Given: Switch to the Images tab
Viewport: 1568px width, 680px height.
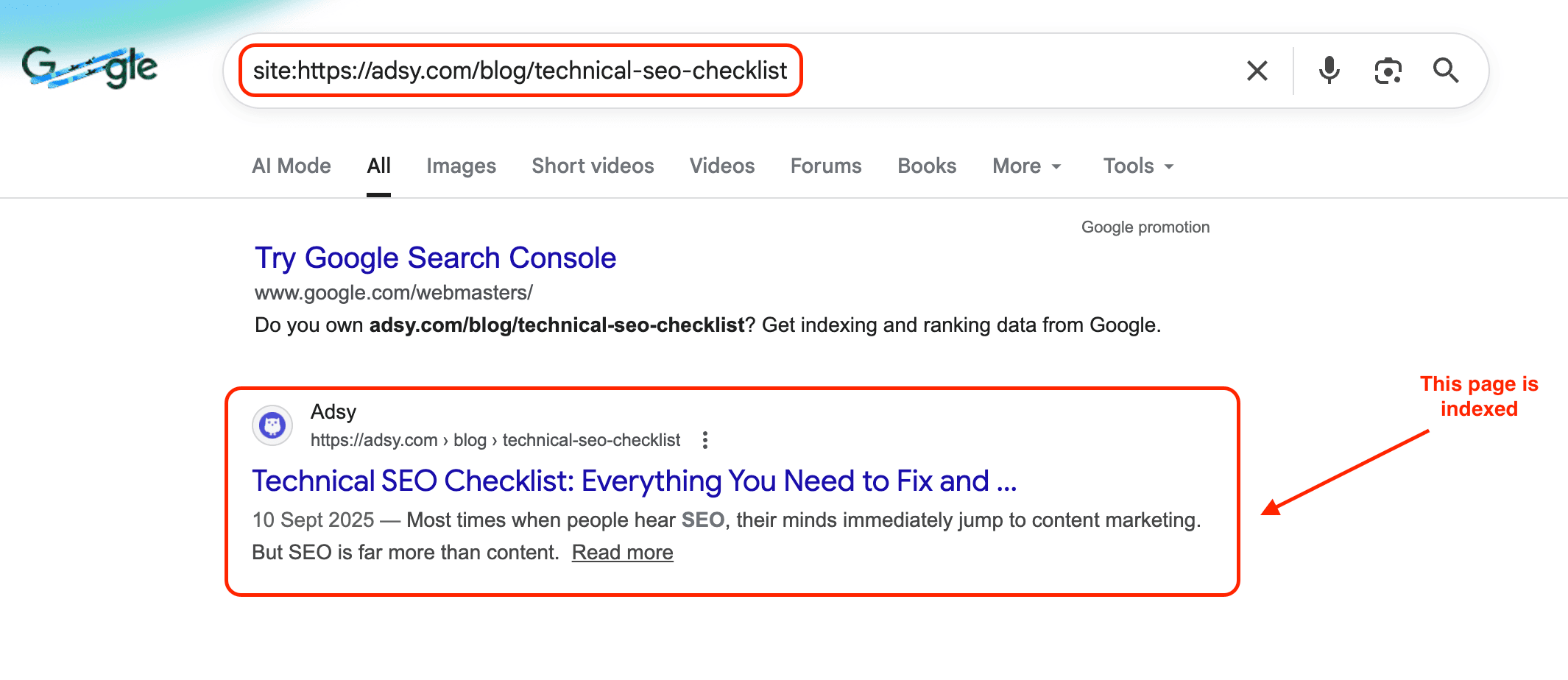Looking at the screenshot, I should coord(461,166).
